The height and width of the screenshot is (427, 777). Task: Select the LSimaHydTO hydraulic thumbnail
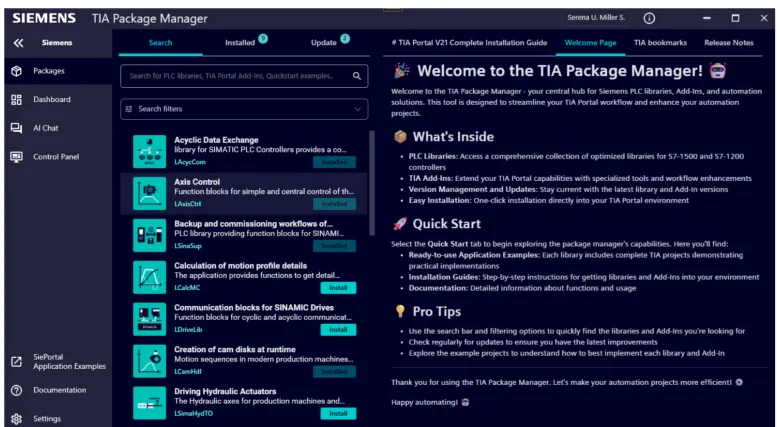click(x=150, y=403)
